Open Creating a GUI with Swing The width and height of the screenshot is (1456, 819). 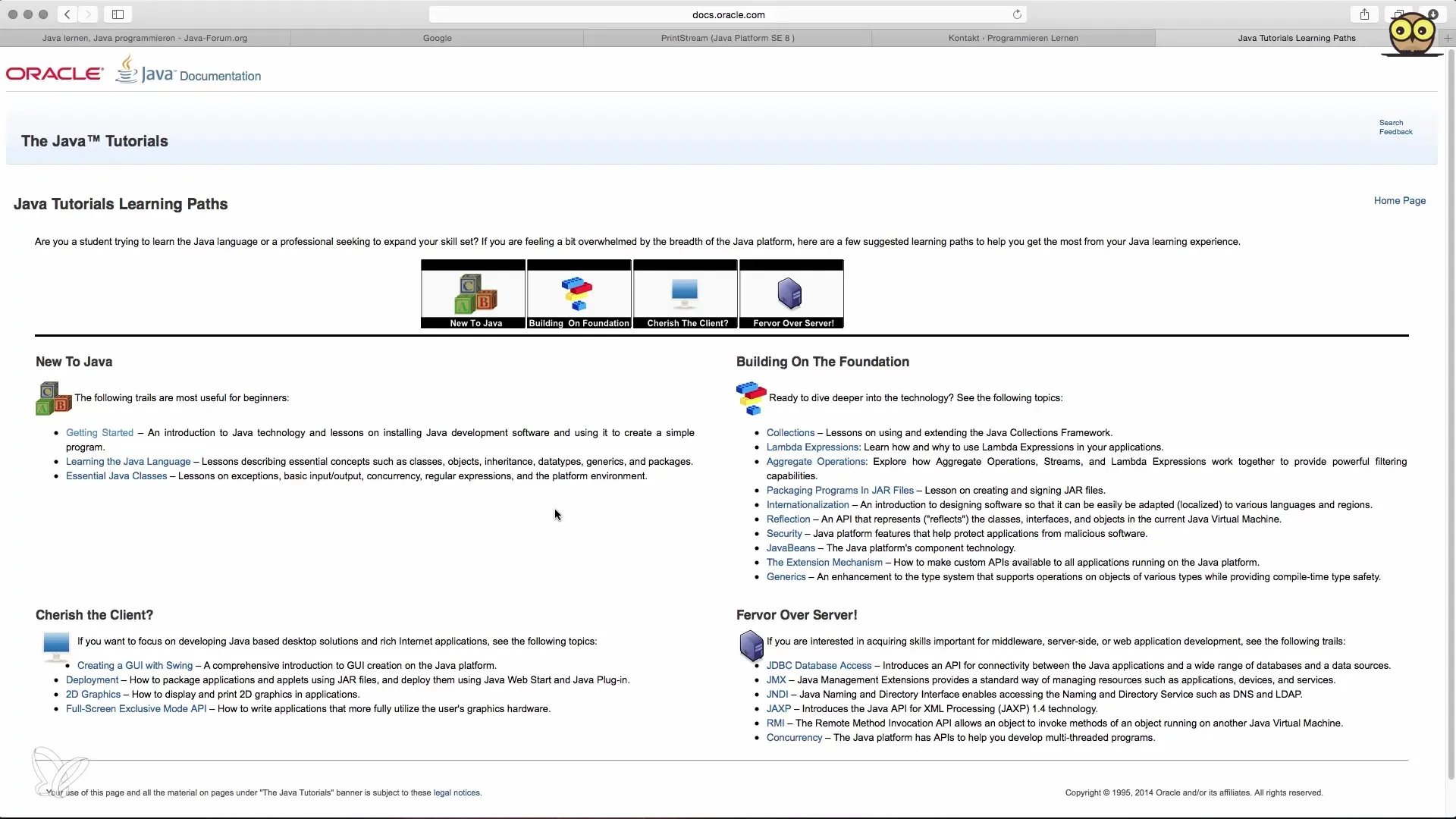(x=135, y=666)
